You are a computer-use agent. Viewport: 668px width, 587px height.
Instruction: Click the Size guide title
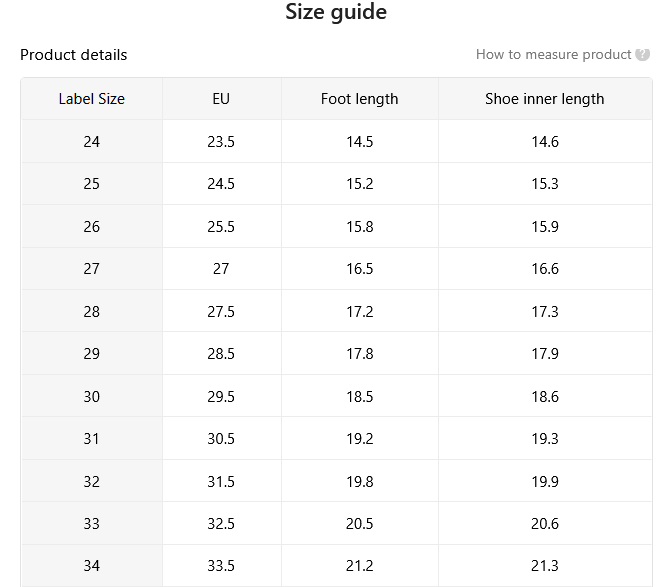click(336, 12)
